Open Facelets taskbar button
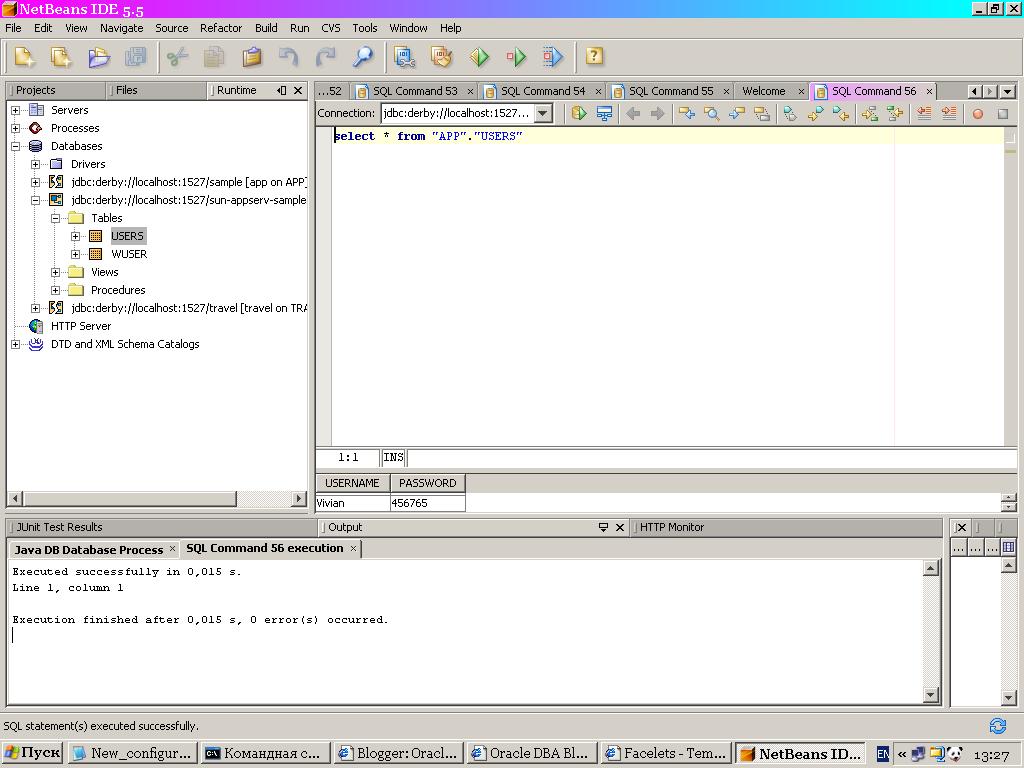This screenshot has width=1024, height=768. pos(665,753)
